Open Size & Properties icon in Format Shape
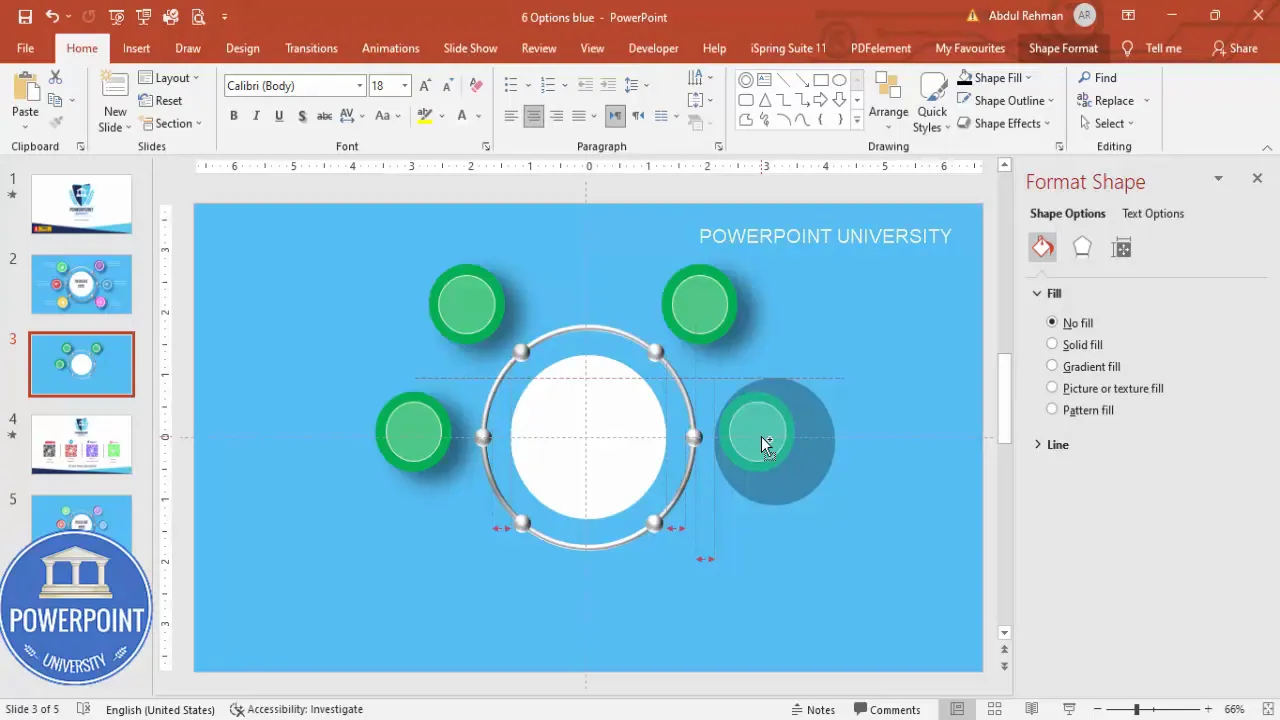The height and width of the screenshot is (720, 1280). [1121, 247]
